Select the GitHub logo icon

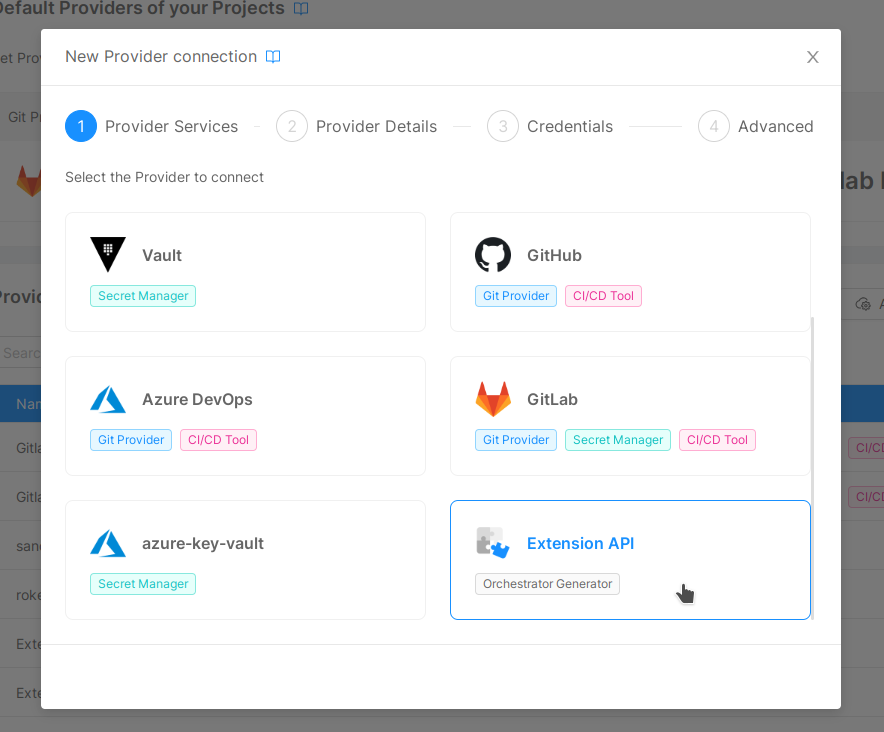point(493,254)
